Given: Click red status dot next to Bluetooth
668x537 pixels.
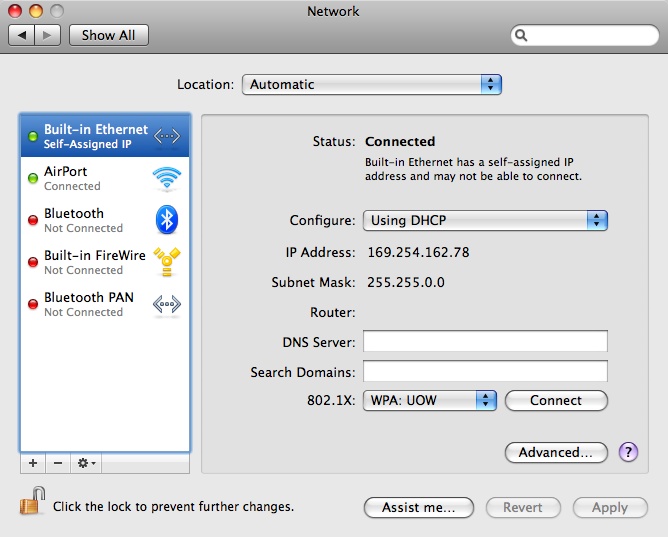Looking at the screenshot, I should (33, 220).
